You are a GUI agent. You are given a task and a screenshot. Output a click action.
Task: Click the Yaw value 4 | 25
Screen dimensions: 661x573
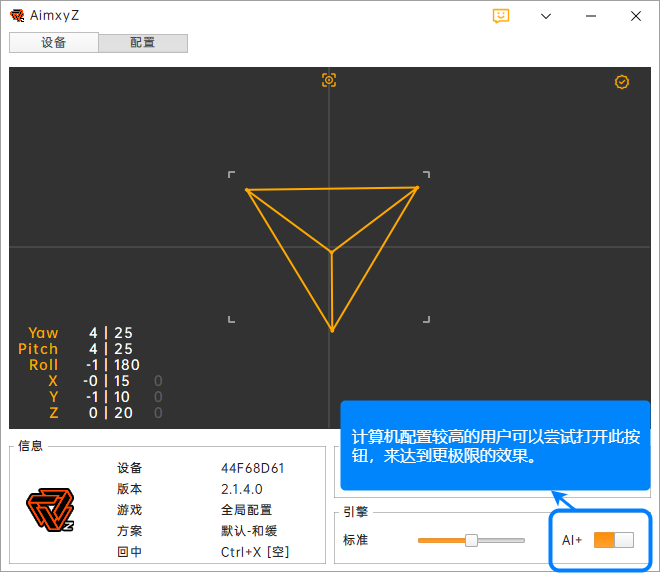pos(111,333)
